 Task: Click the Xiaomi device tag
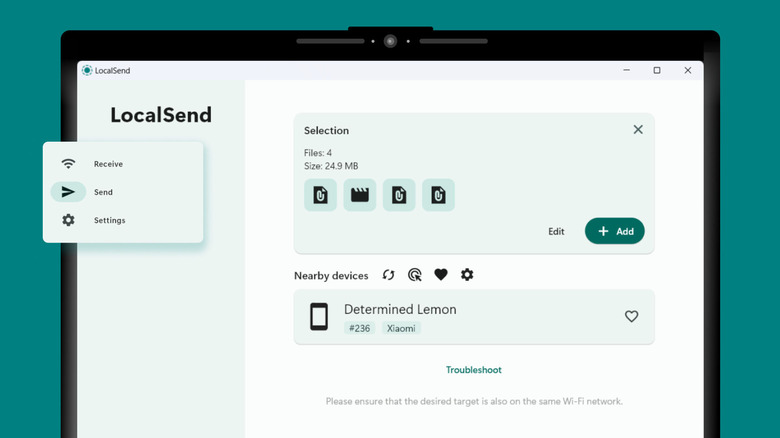point(401,328)
